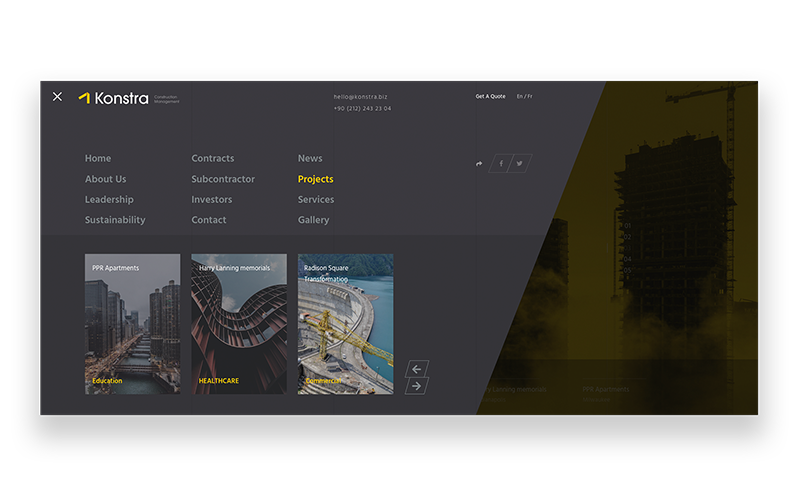798x498 pixels.
Task: Open the Harry Lanning memorials project card
Action: (x=239, y=324)
